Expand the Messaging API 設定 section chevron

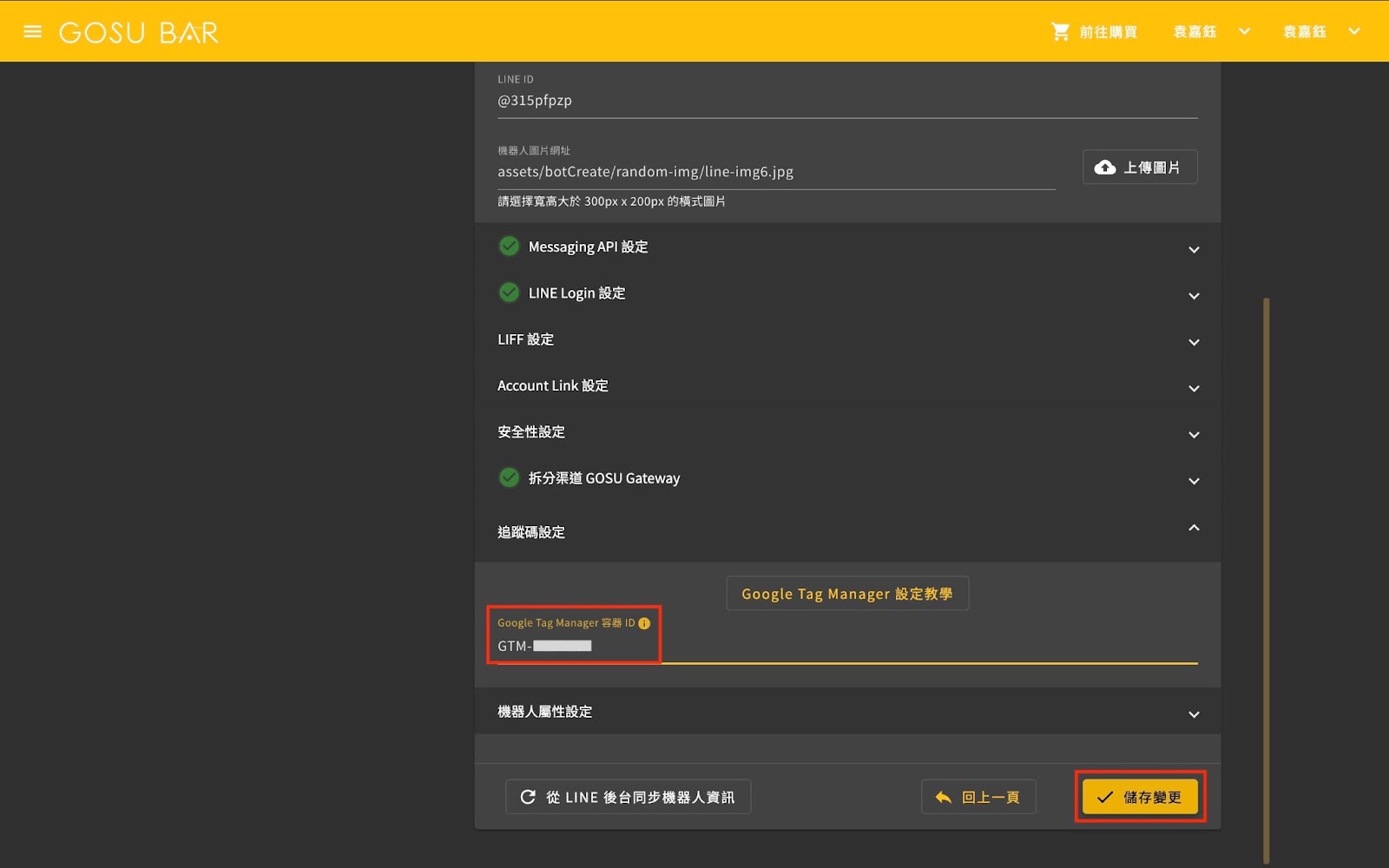click(x=1194, y=250)
